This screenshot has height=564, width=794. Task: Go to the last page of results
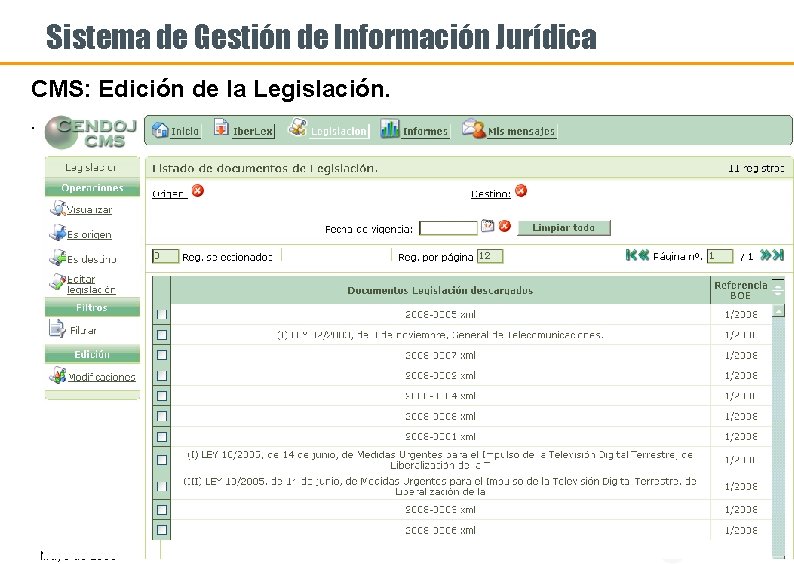[x=778, y=255]
